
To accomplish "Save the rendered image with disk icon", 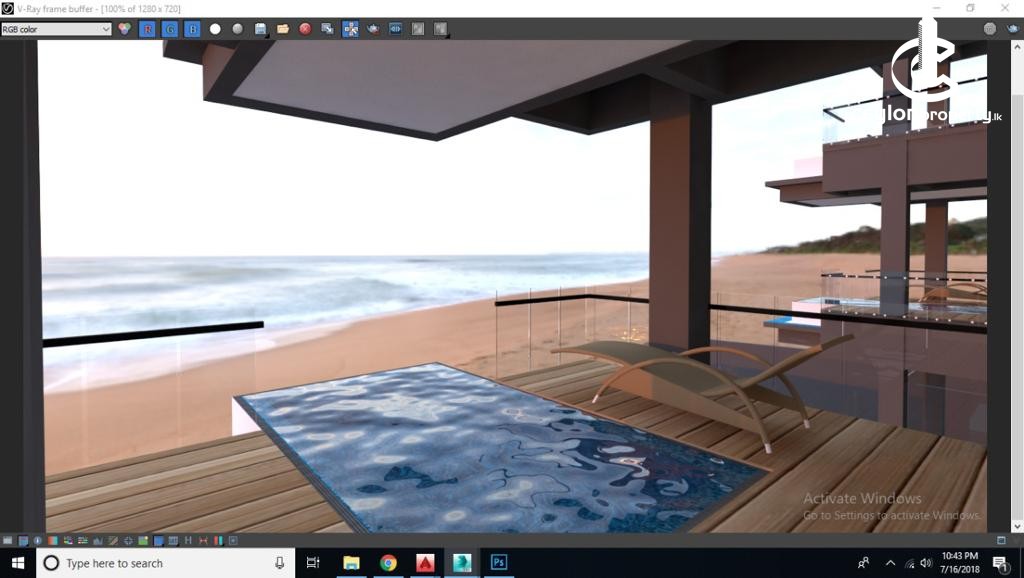I will pyautogui.click(x=261, y=29).
